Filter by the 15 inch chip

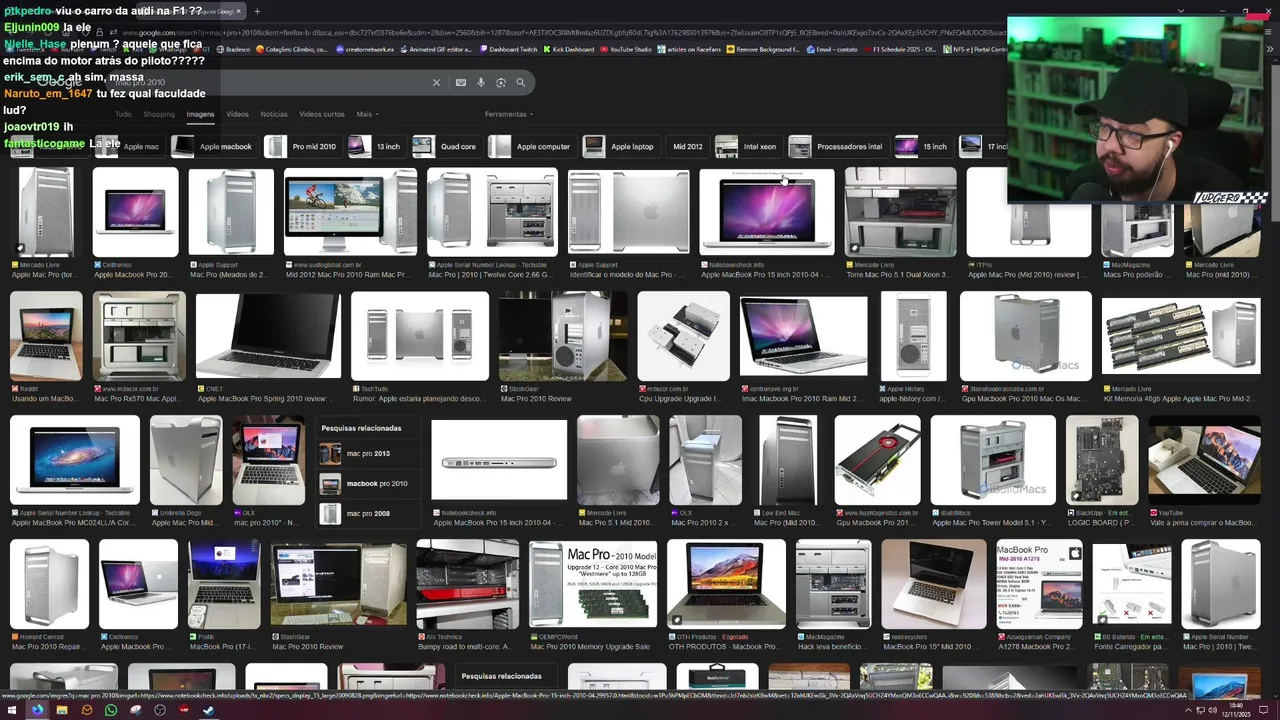(x=923, y=146)
